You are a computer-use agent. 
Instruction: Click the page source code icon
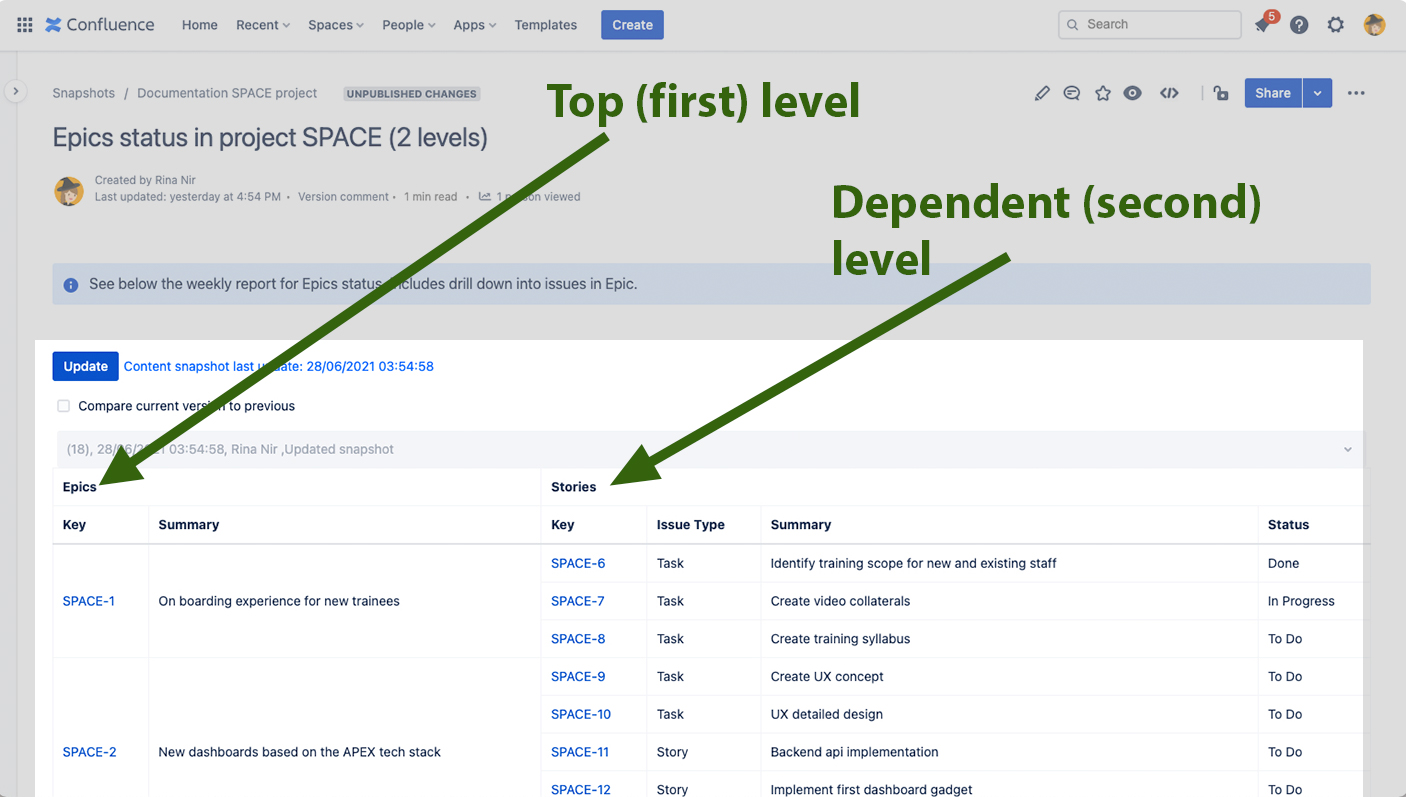tap(1169, 93)
